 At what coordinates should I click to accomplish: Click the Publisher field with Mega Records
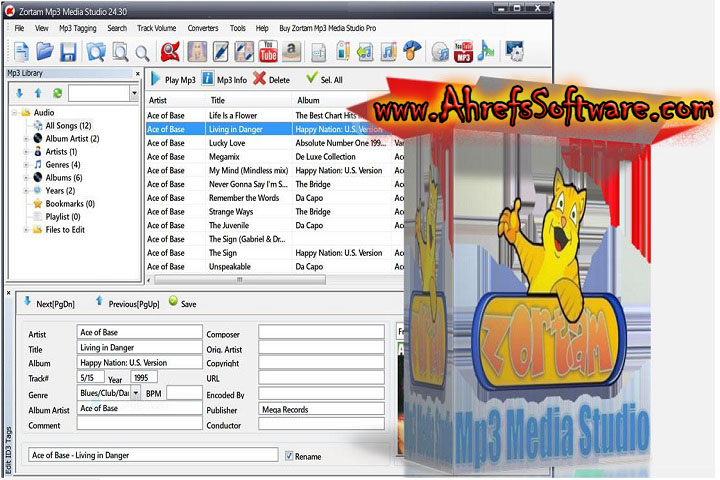[321, 409]
